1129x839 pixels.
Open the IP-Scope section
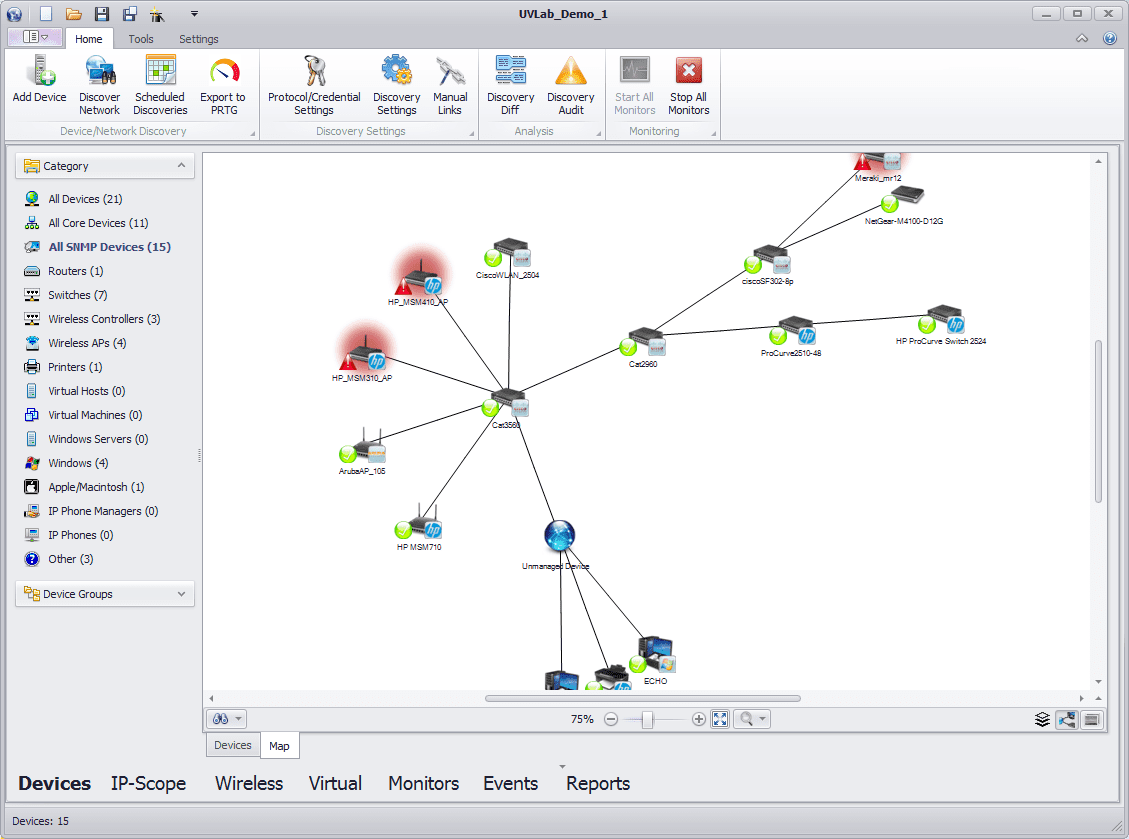[148, 783]
